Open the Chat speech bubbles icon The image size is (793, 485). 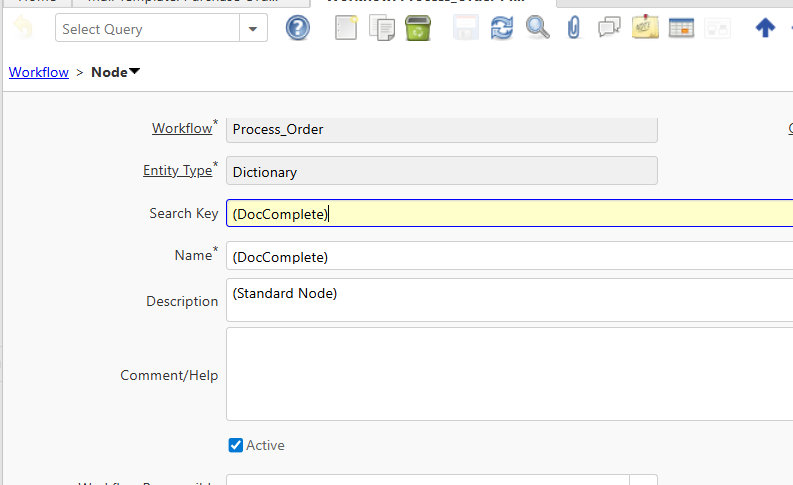[x=609, y=28]
